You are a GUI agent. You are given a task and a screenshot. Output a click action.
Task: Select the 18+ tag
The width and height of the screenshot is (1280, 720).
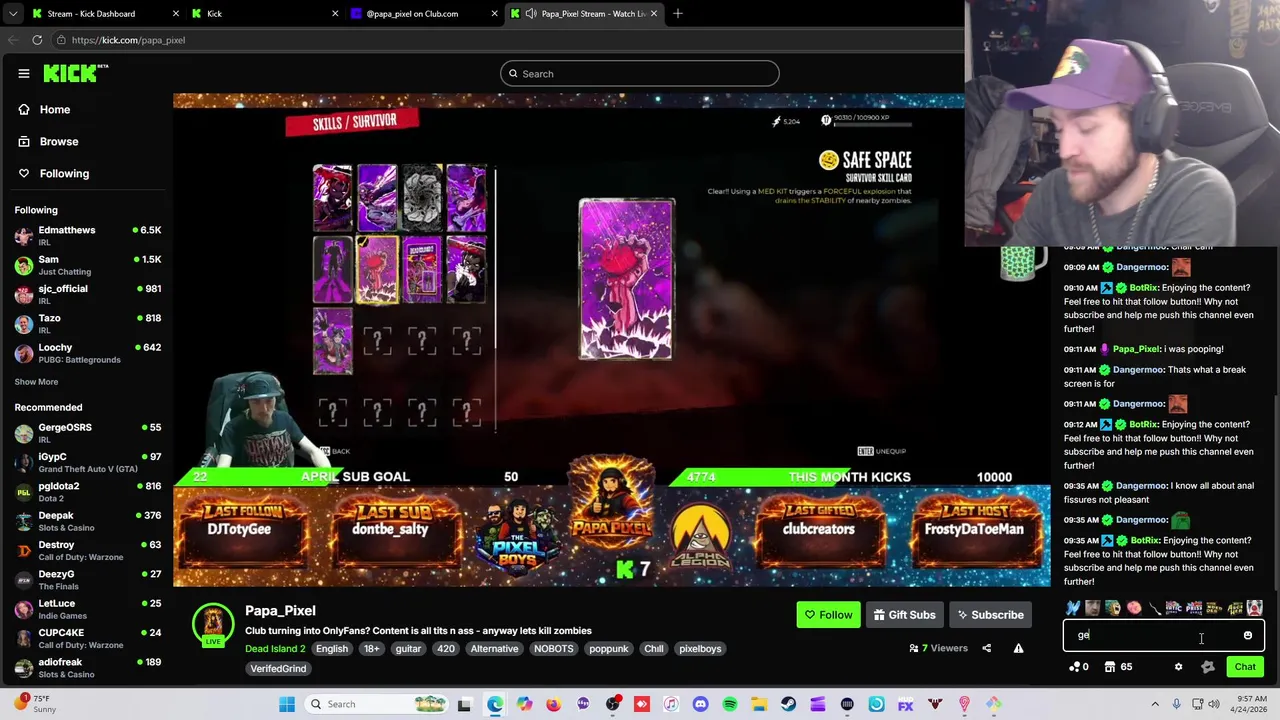point(372,648)
